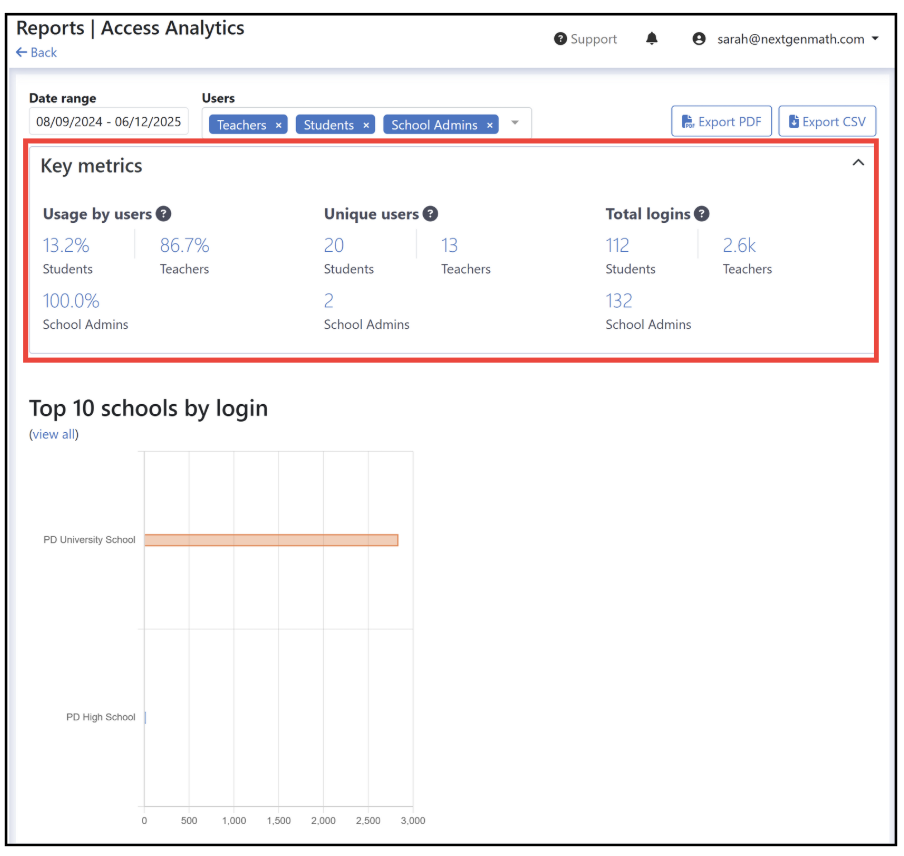This screenshot has width=904, height=856.
Task: Click help icon next to Usage by users
Action: 164,214
